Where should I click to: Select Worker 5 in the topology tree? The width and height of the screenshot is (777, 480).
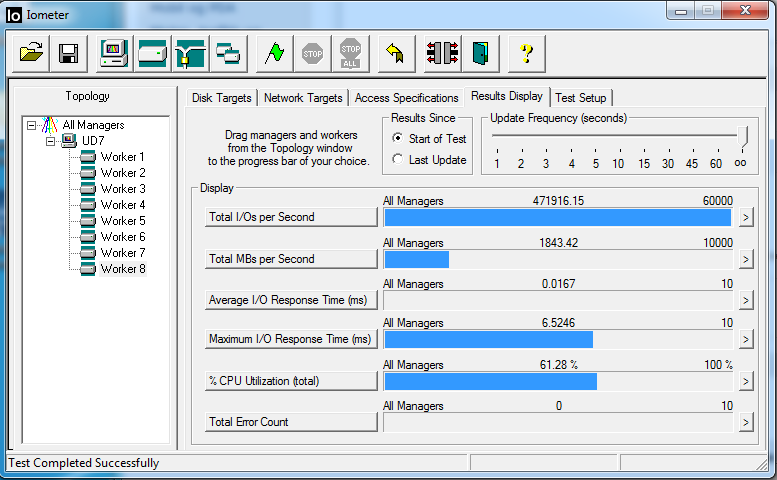click(x=123, y=221)
